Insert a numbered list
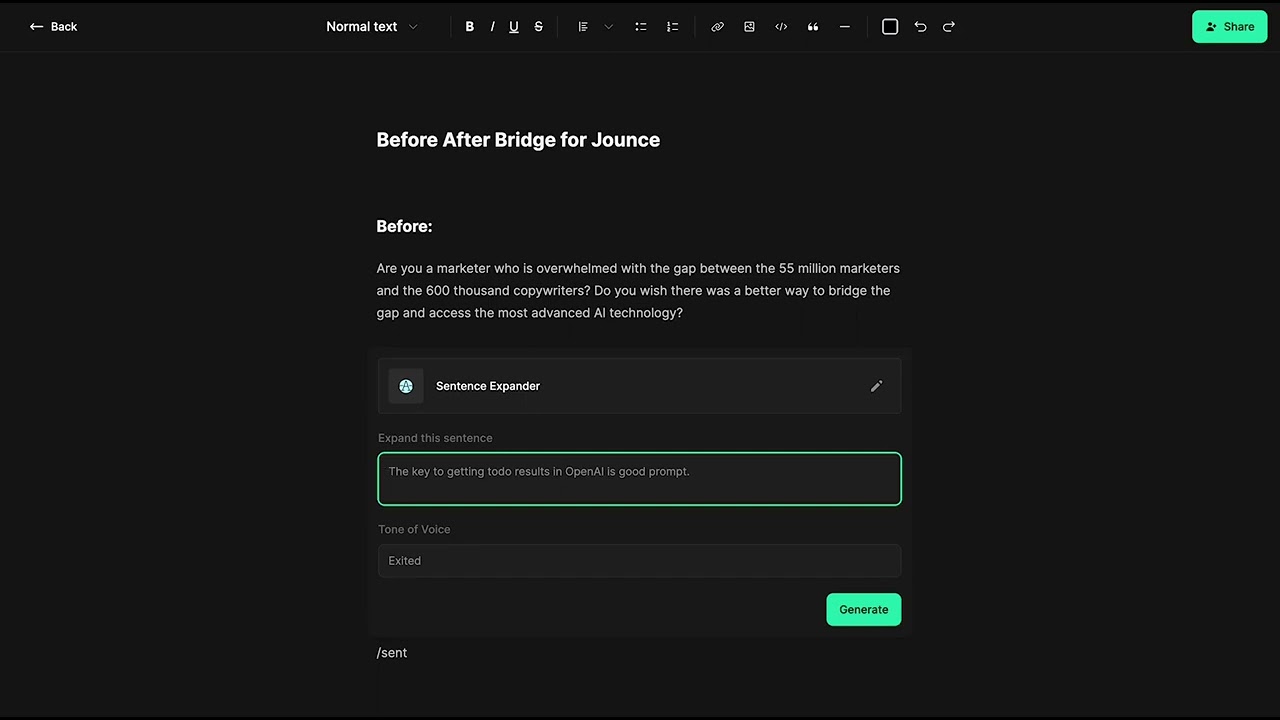The image size is (1280, 720). pyautogui.click(x=672, y=27)
